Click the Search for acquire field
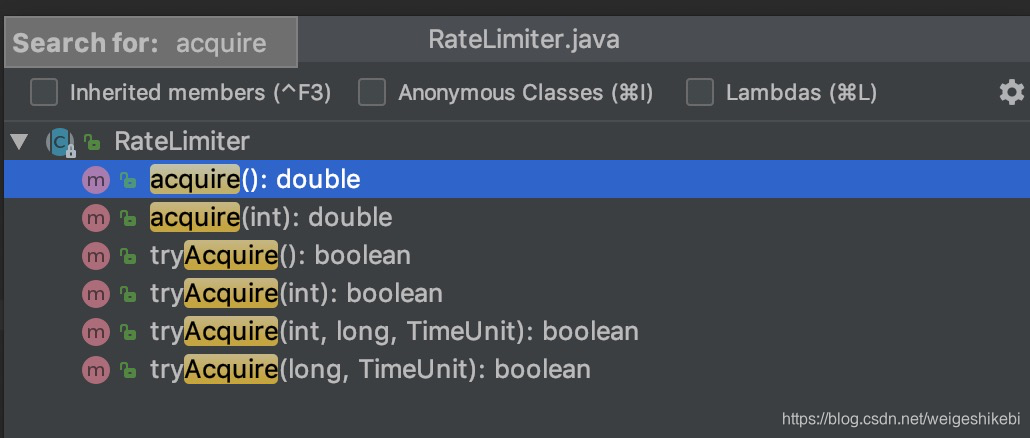Viewport: 1030px width, 438px height. click(151, 43)
